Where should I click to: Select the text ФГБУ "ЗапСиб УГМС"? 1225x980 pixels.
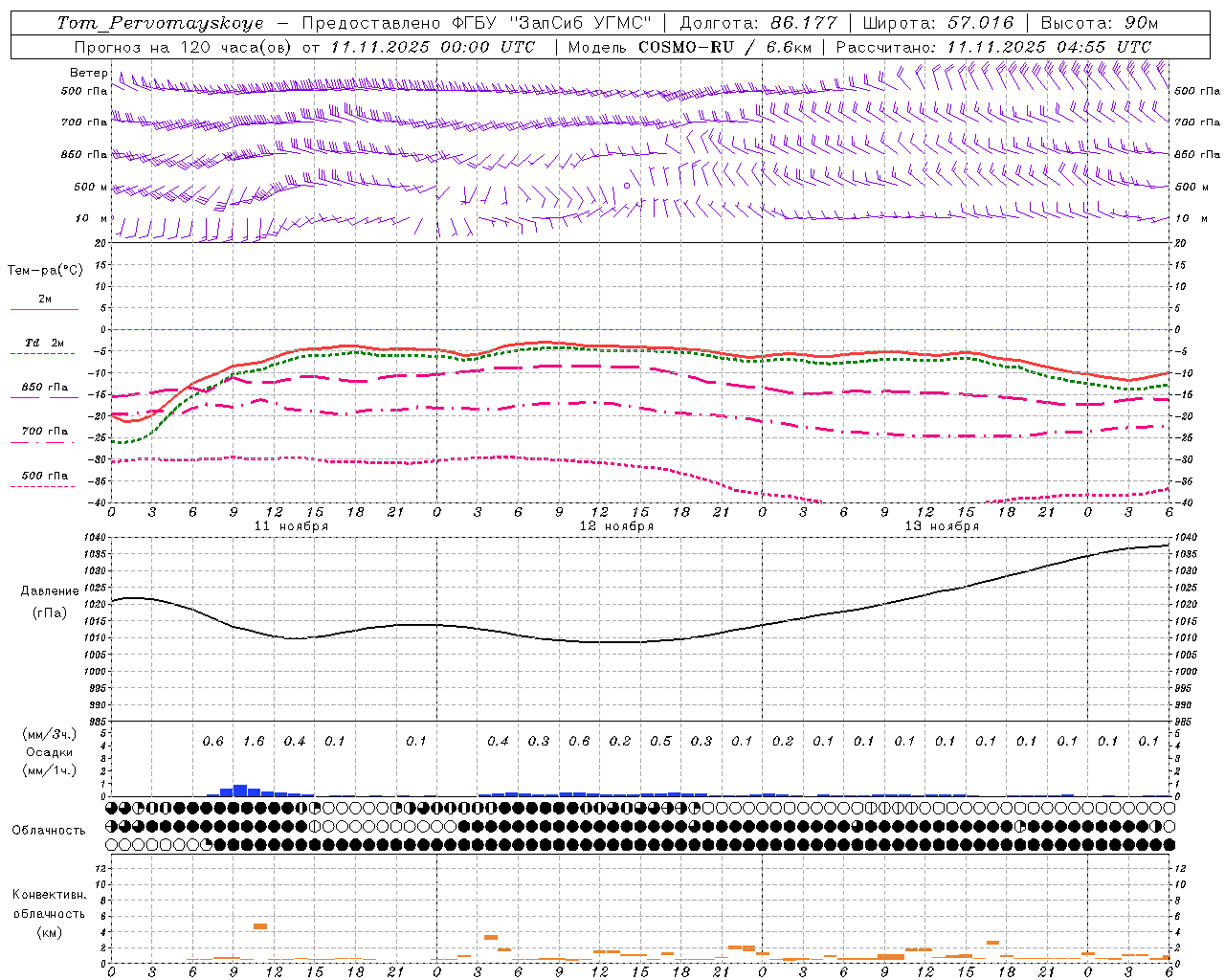pos(552,23)
